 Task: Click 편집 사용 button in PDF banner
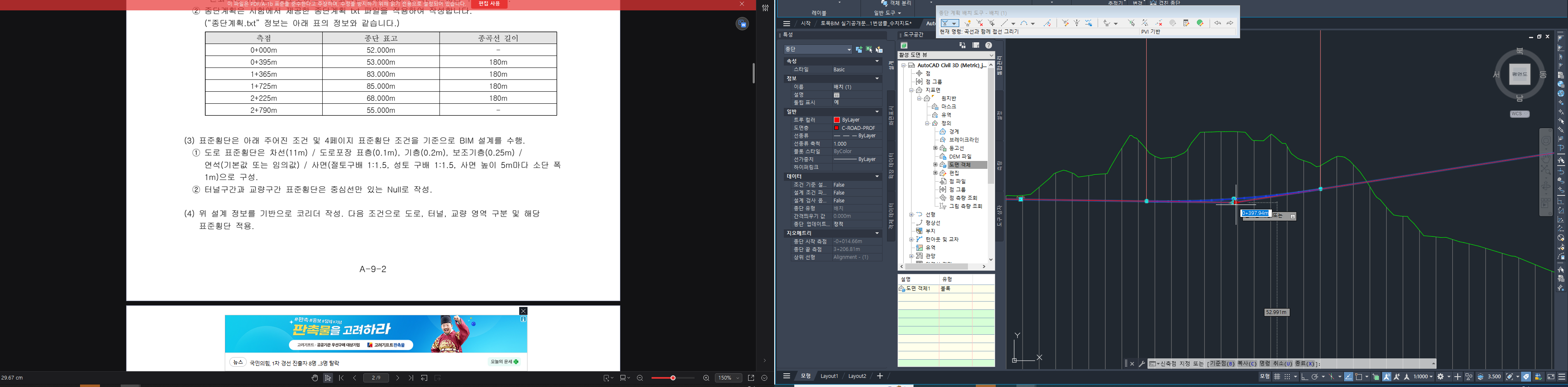[489, 4]
